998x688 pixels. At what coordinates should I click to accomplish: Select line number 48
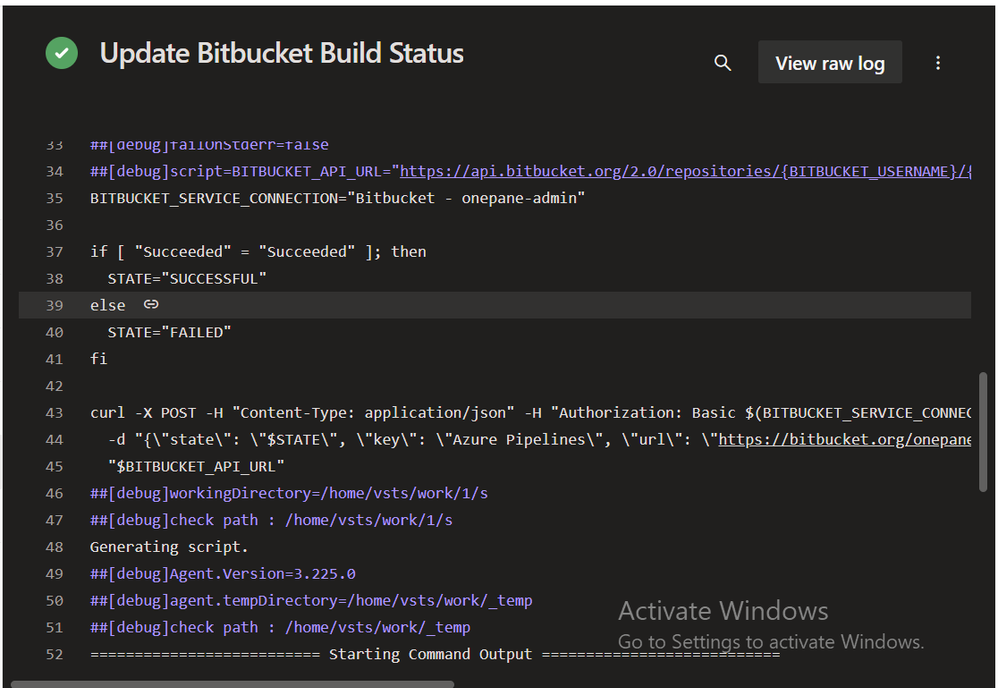coord(55,547)
